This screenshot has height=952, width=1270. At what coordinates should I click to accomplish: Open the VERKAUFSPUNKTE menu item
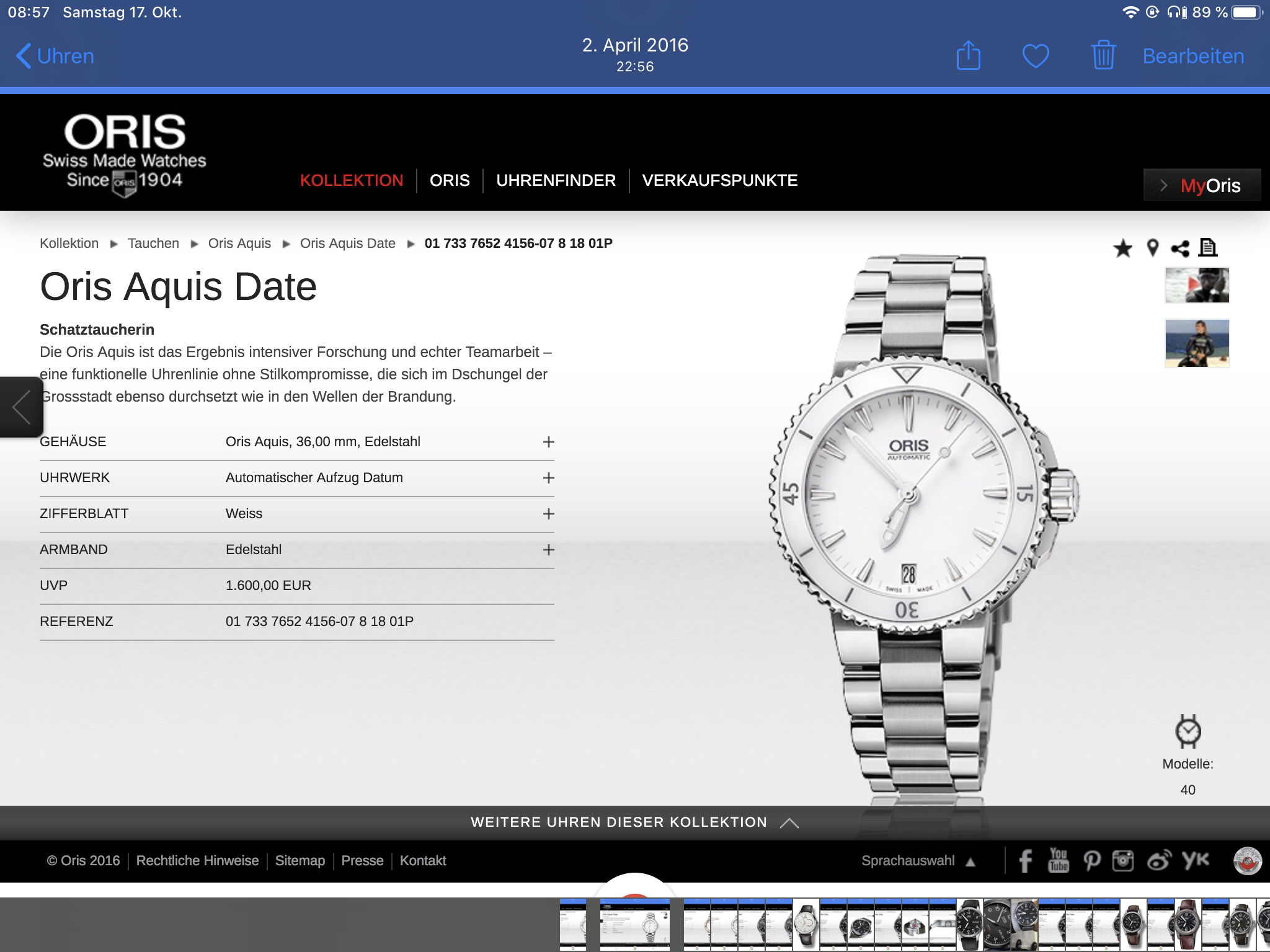tap(720, 180)
